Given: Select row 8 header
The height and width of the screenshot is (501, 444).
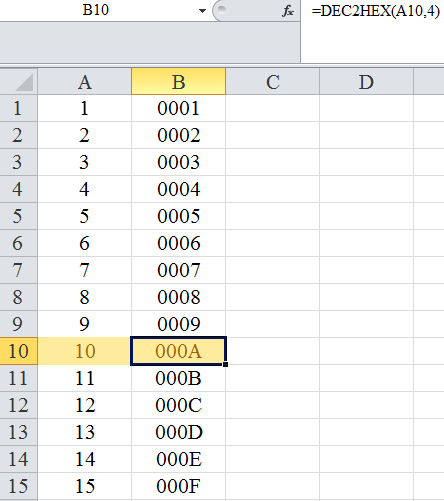Looking at the screenshot, I should [x=19, y=297].
